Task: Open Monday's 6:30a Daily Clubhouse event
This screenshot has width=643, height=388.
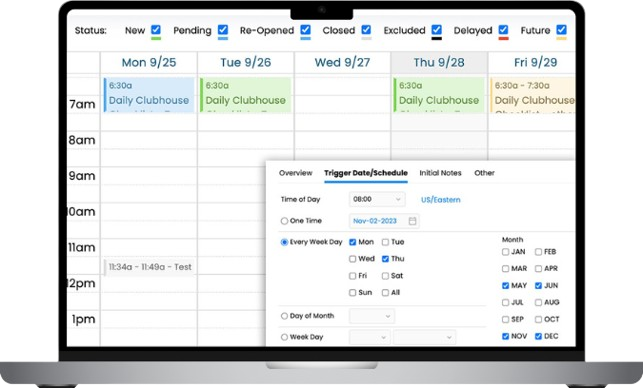Action: click(x=149, y=95)
